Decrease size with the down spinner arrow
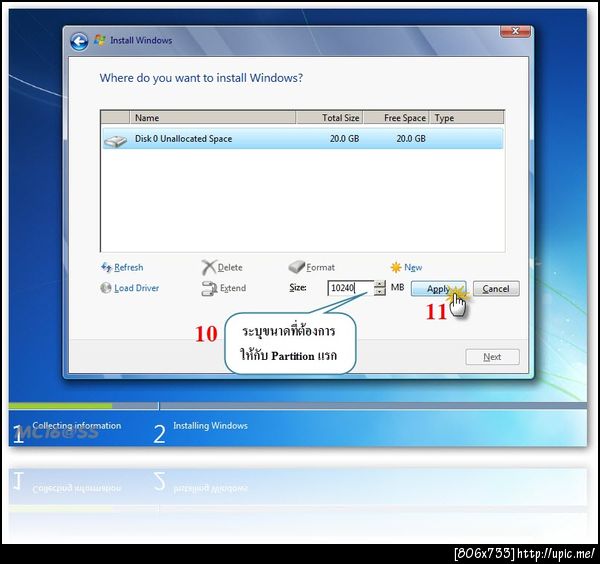Screen dimensions: 600x564 tap(380, 292)
